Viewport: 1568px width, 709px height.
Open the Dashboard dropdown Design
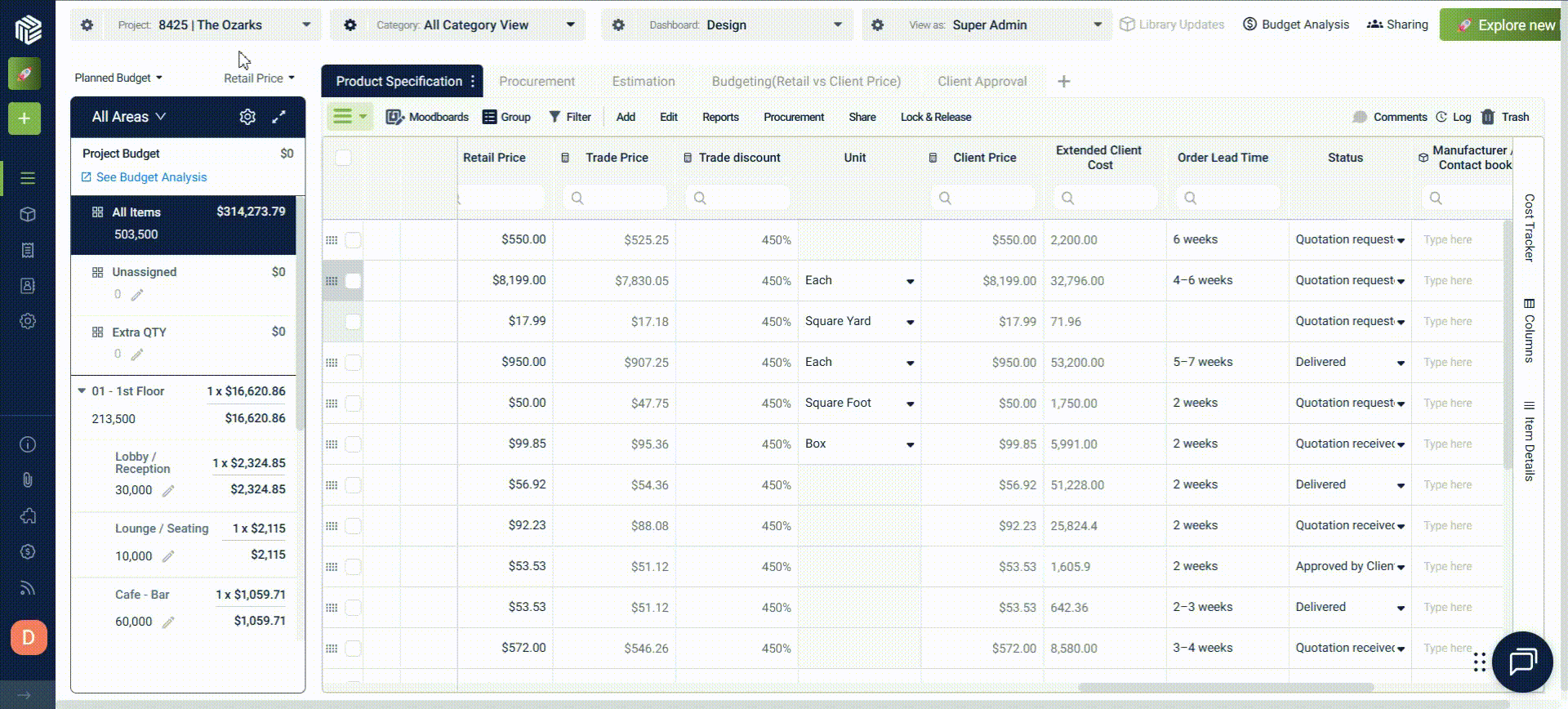click(746, 25)
